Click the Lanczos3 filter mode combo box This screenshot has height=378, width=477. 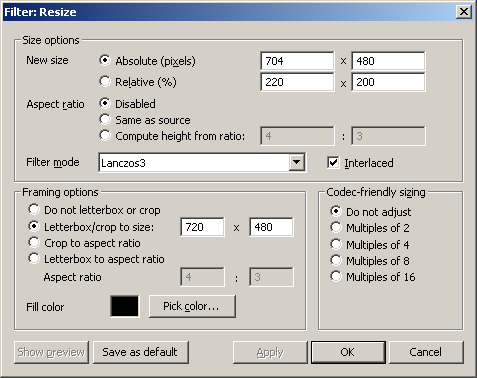(202, 163)
